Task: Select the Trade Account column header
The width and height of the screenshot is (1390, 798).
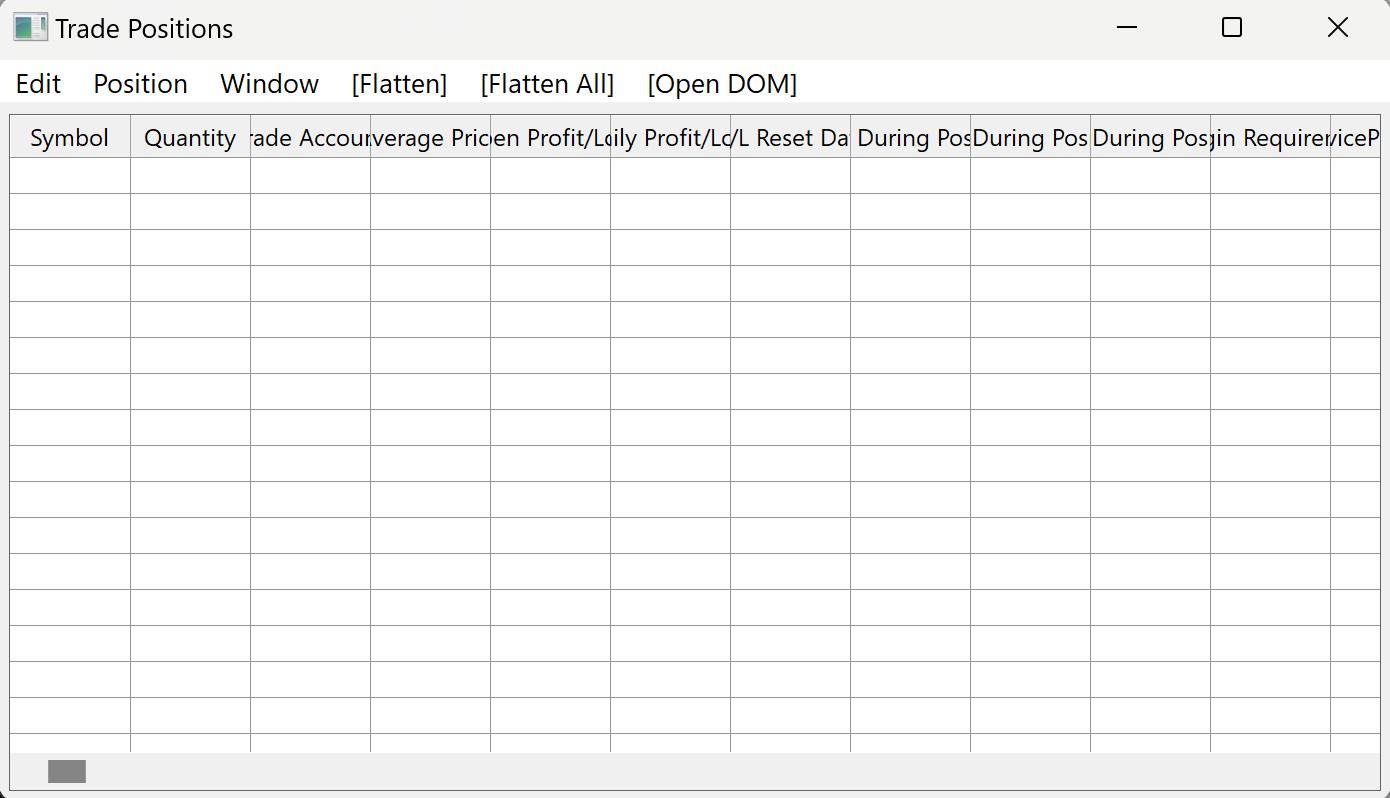Action: coord(310,138)
